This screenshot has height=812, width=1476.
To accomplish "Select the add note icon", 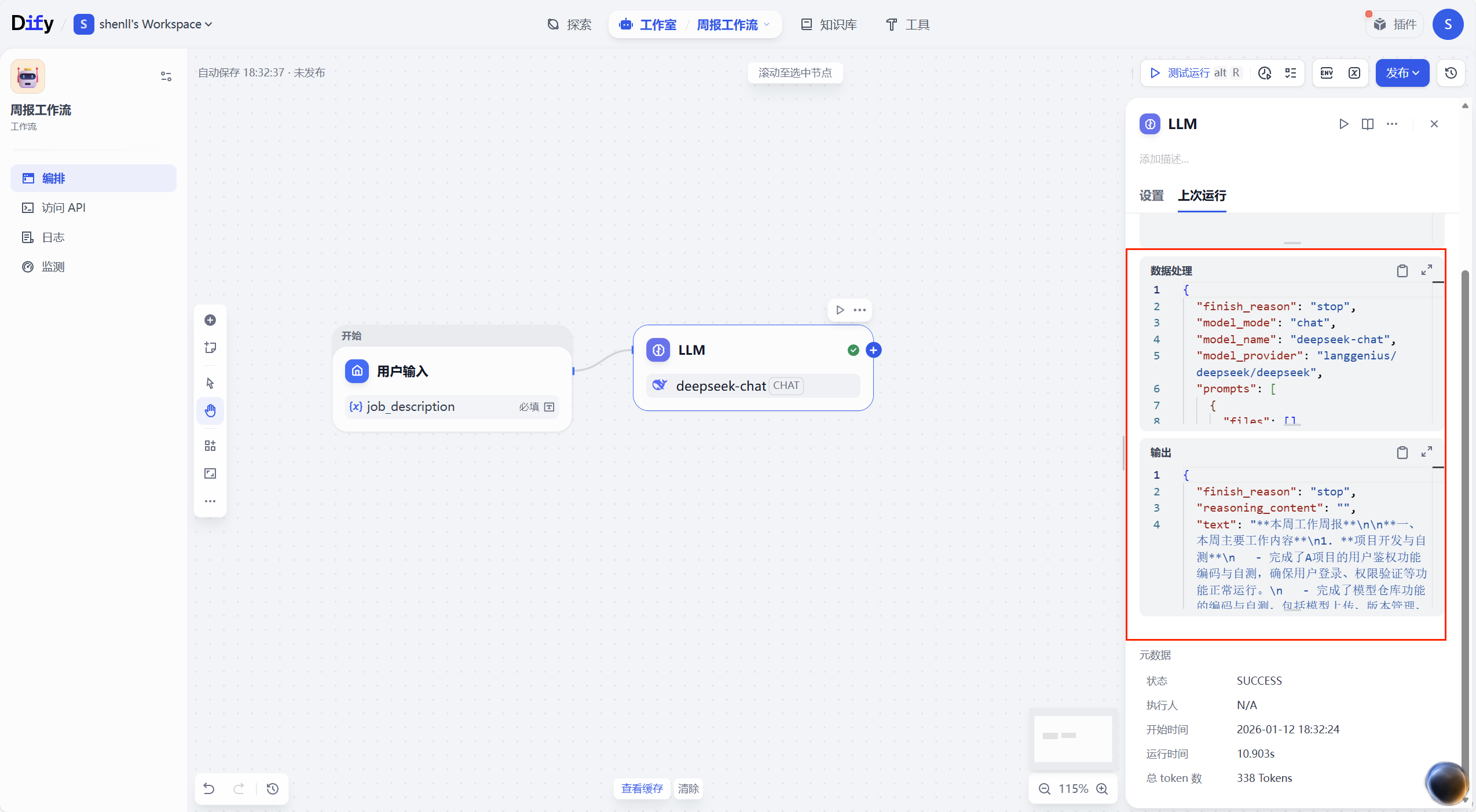I will click(x=210, y=347).
